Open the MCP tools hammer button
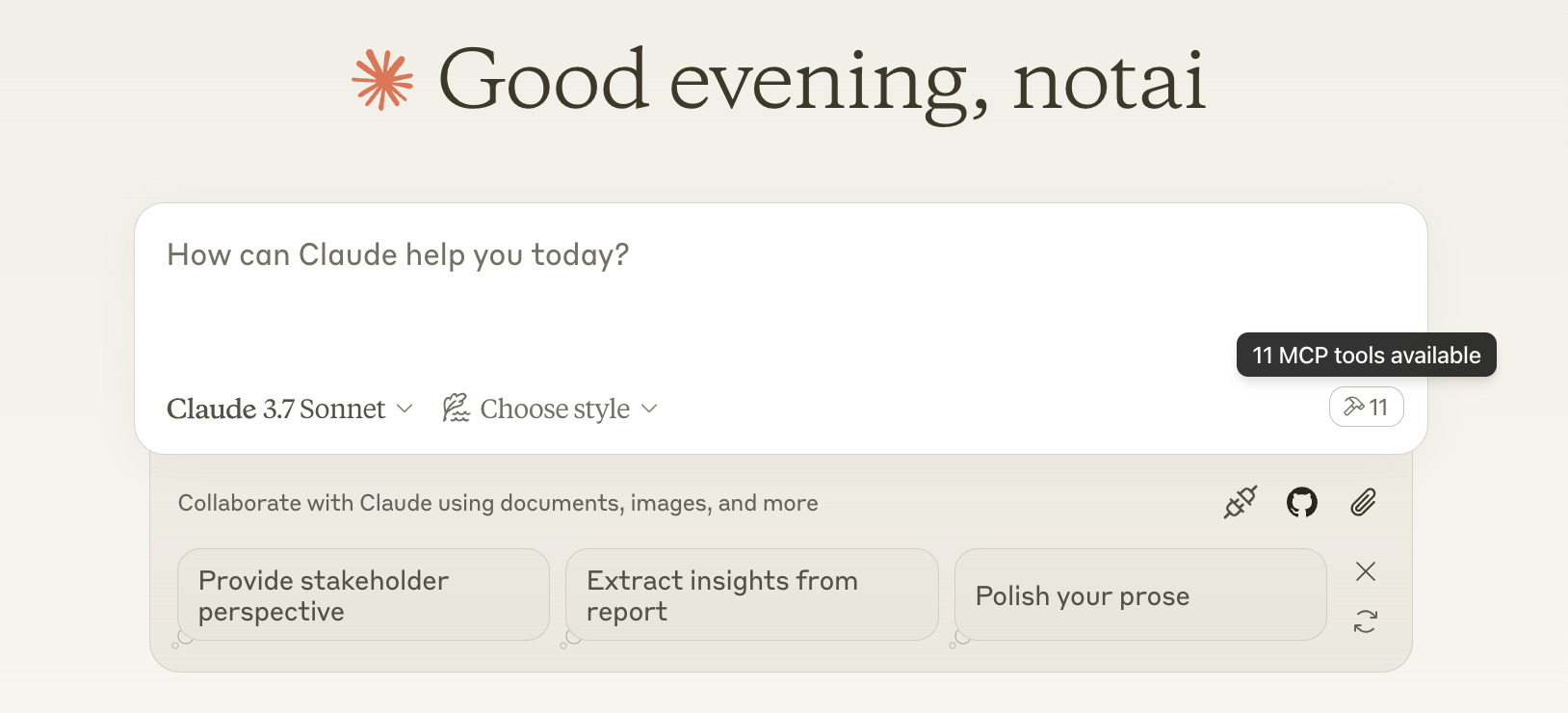The image size is (1568, 713). (x=1366, y=408)
